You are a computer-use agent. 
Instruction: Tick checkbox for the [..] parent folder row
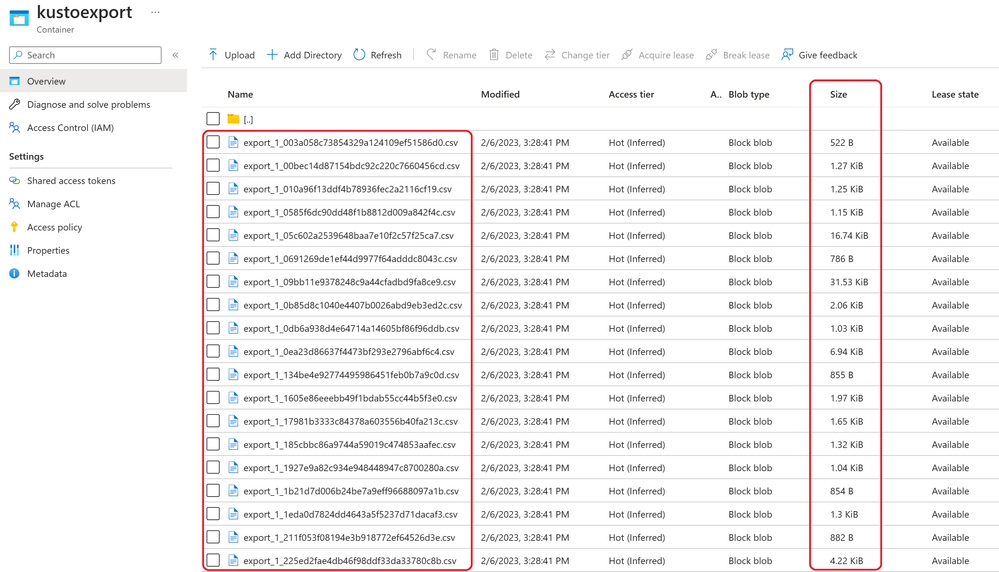point(213,118)
